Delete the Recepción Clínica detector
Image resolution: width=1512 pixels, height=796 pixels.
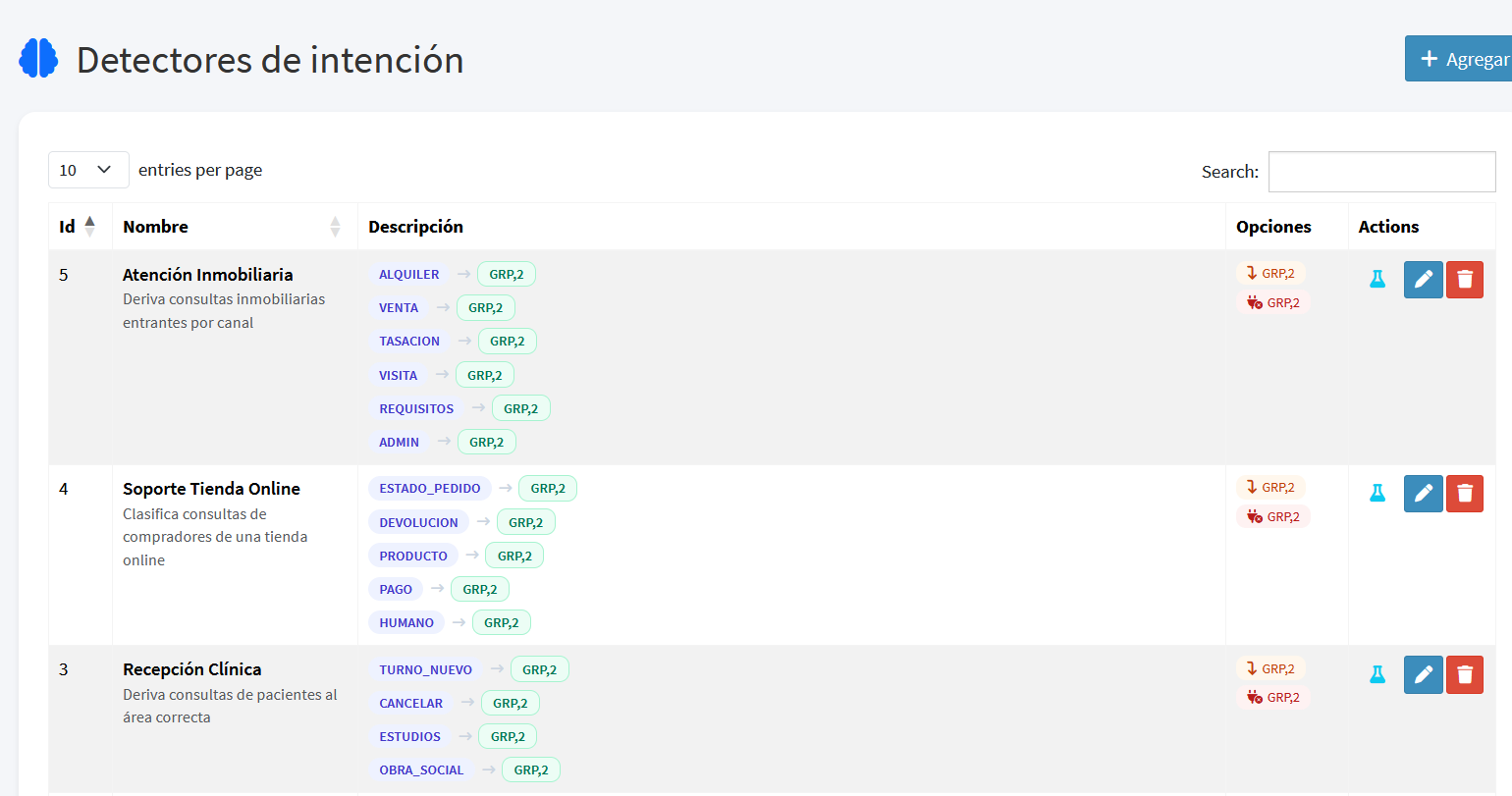[1465, 674]
